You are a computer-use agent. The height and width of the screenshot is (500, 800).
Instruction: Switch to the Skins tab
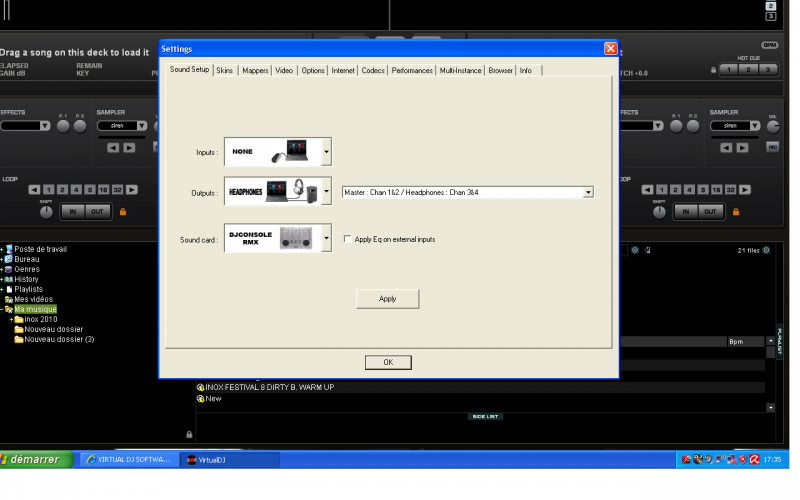coord(225,71)
